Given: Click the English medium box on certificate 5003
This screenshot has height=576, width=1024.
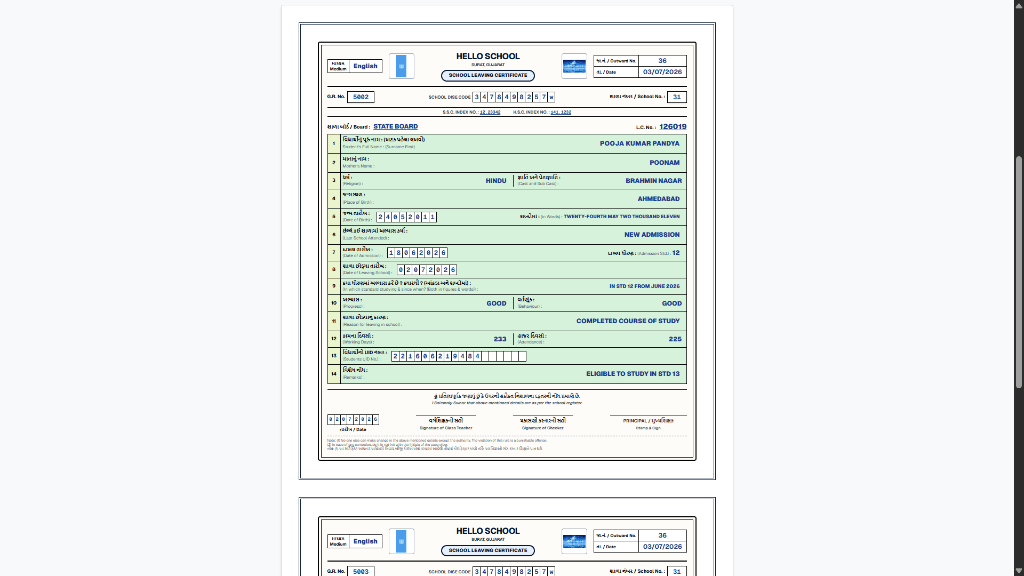Looking at the screenshot, I should point(365,541).
